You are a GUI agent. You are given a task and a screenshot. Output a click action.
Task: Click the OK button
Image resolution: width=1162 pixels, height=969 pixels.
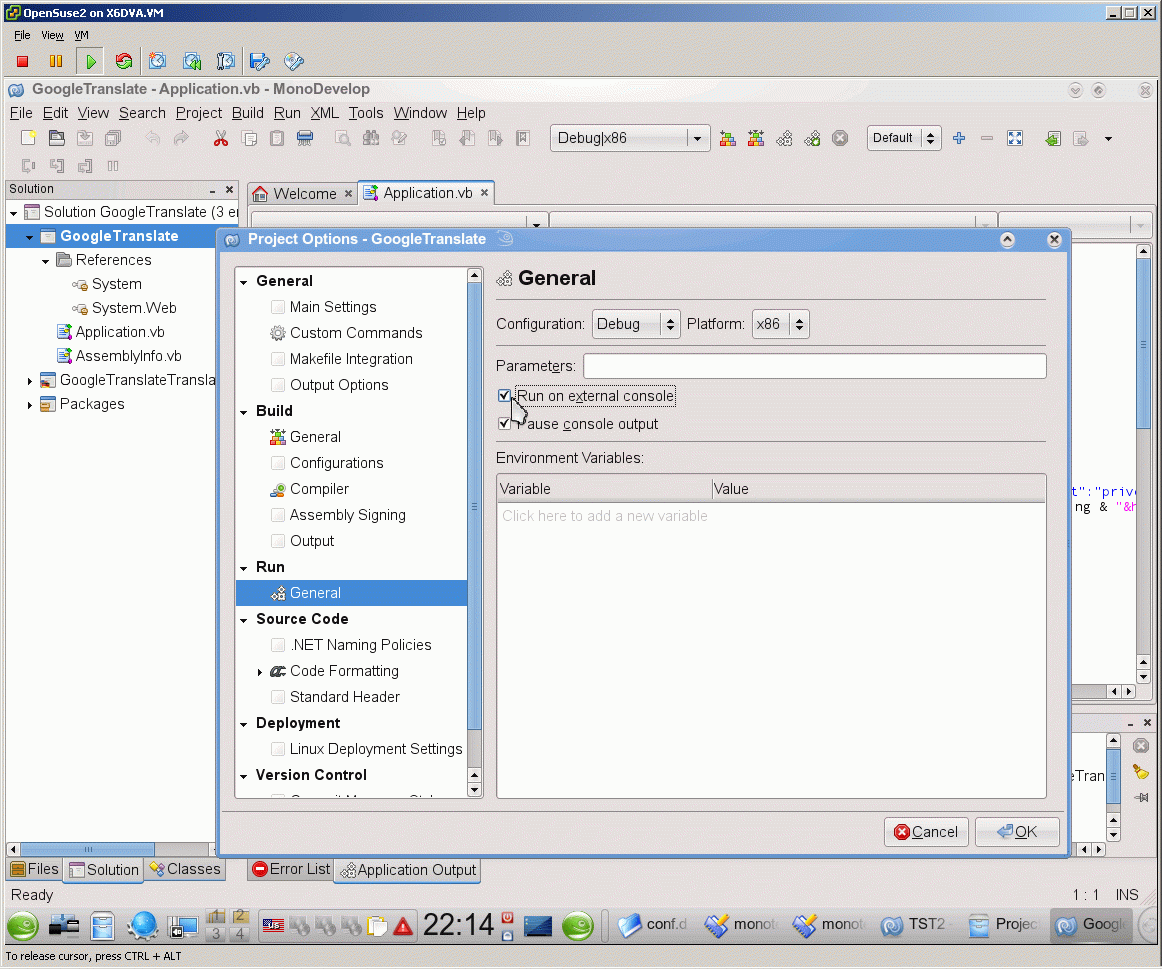click(x=1017, y=831)
